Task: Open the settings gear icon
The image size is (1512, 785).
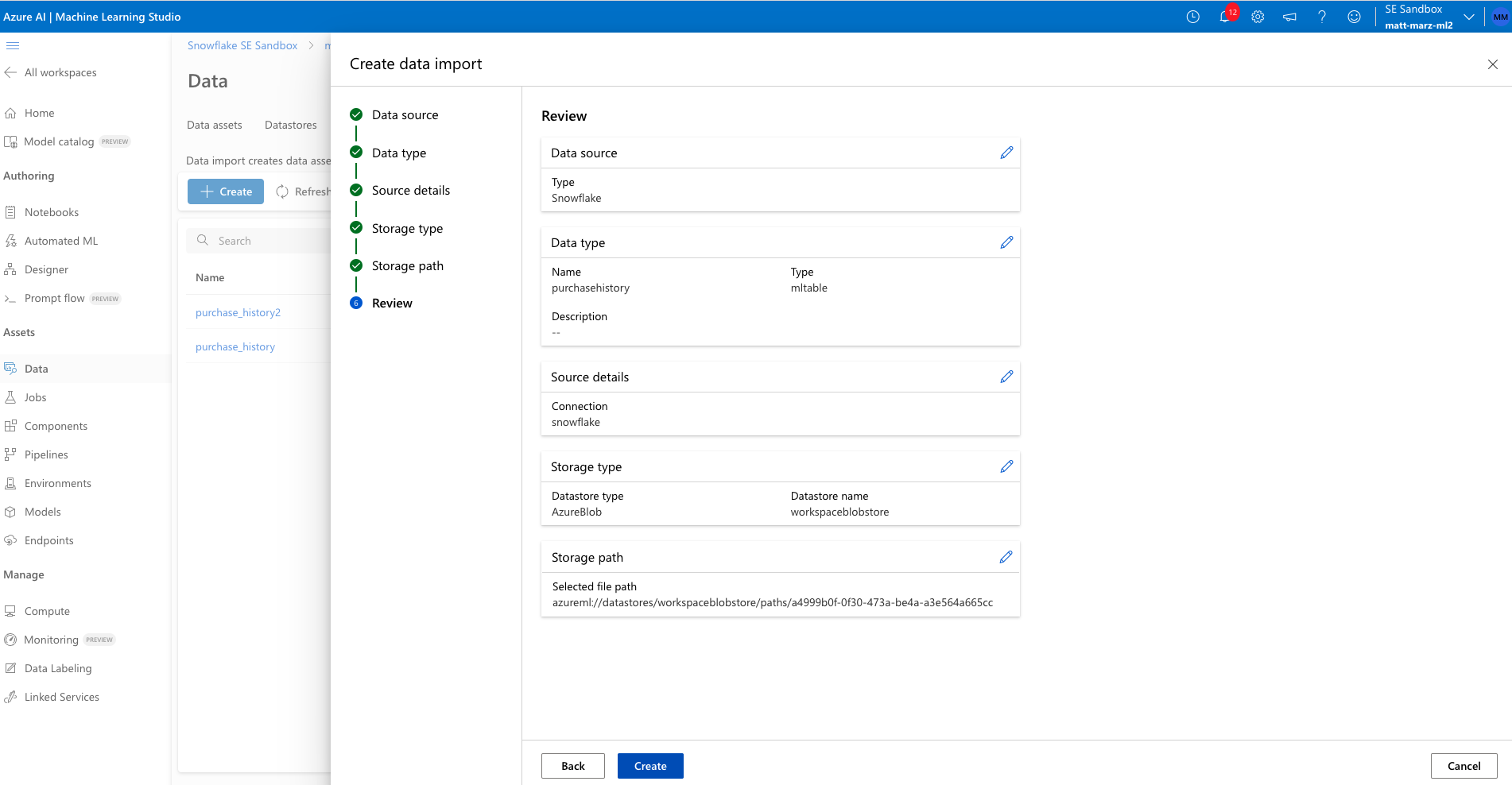Action: (1258, 17)
